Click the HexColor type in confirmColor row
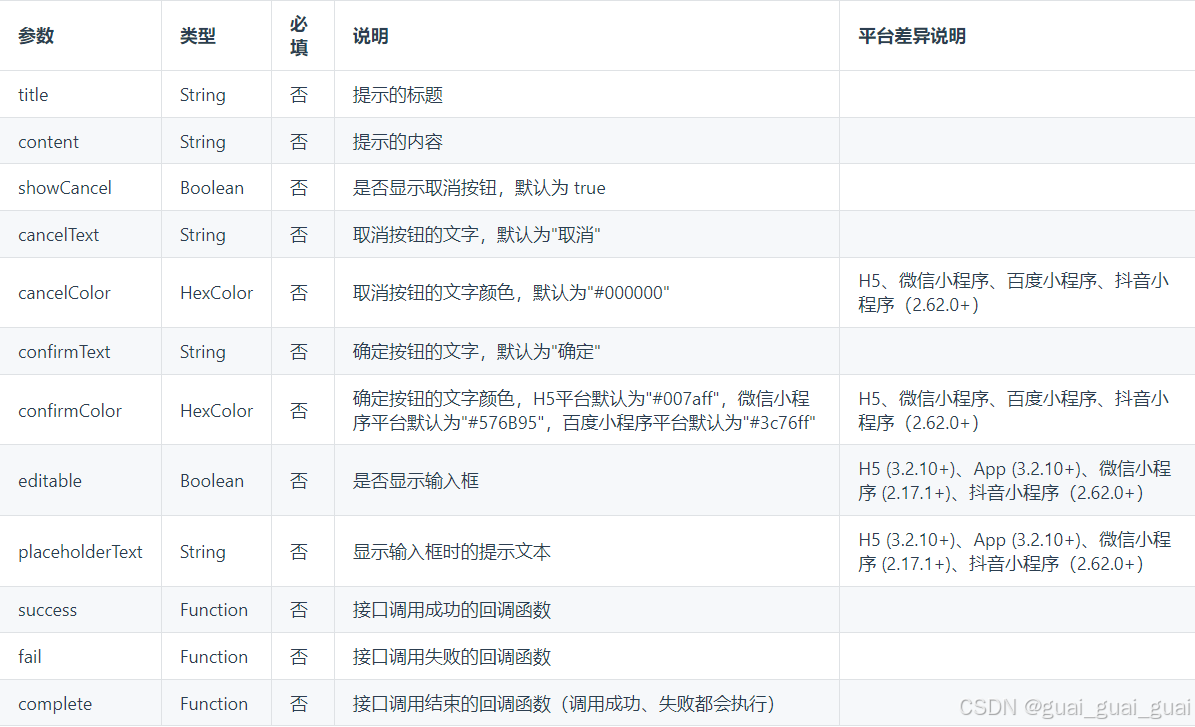 tap(216, 411)
